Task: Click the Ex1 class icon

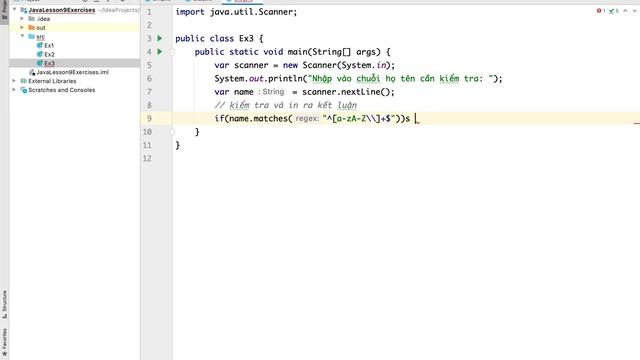Action: pyautogui.click(x=40, y=45)
